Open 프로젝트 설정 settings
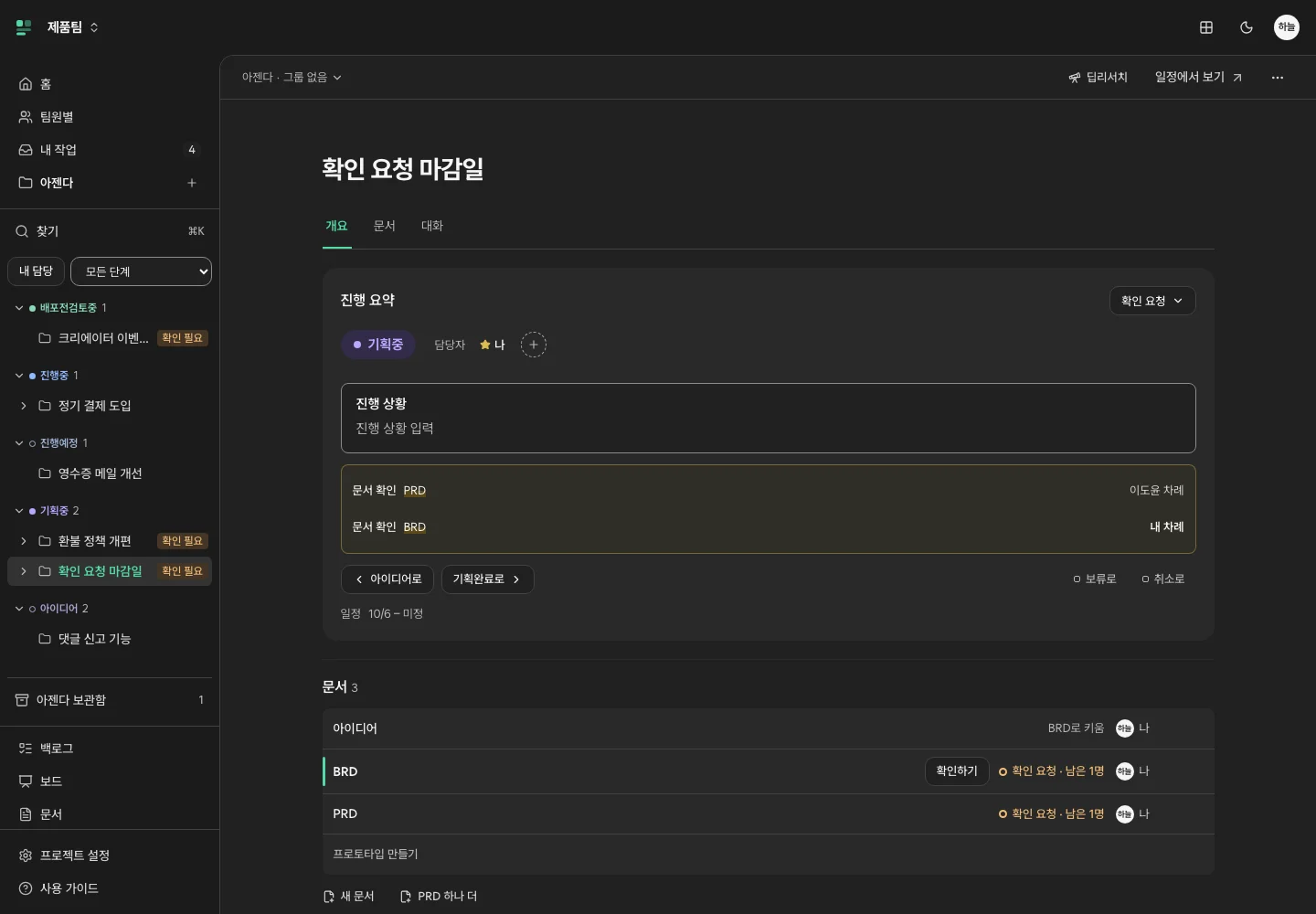1316x914 pixels. click(110, 856)
